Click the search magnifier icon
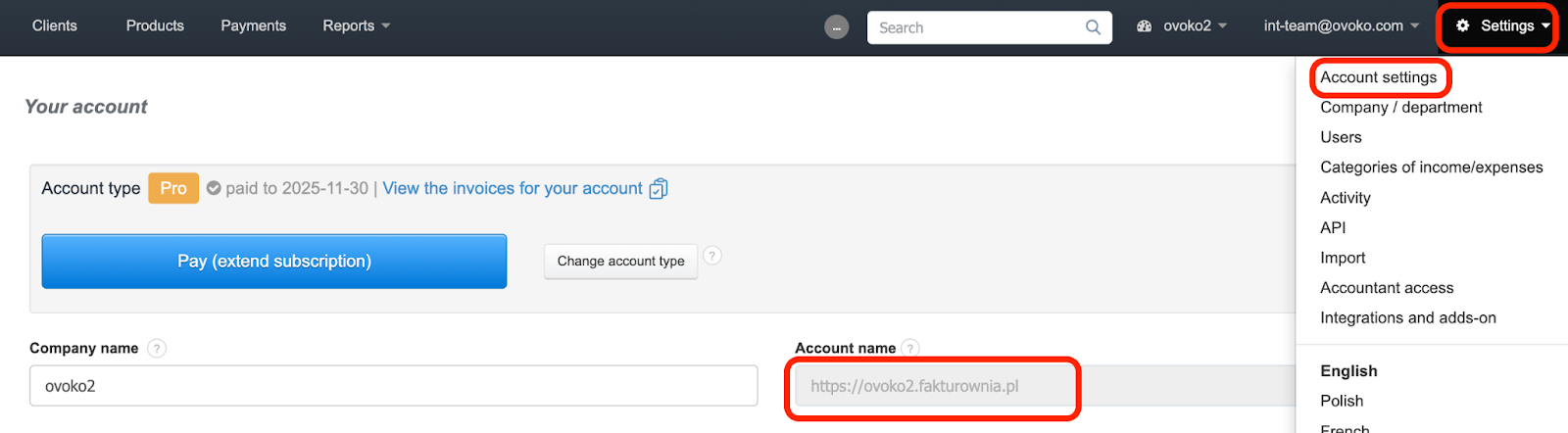This screenshot has width=1568, height=433. pos(1093,27)
